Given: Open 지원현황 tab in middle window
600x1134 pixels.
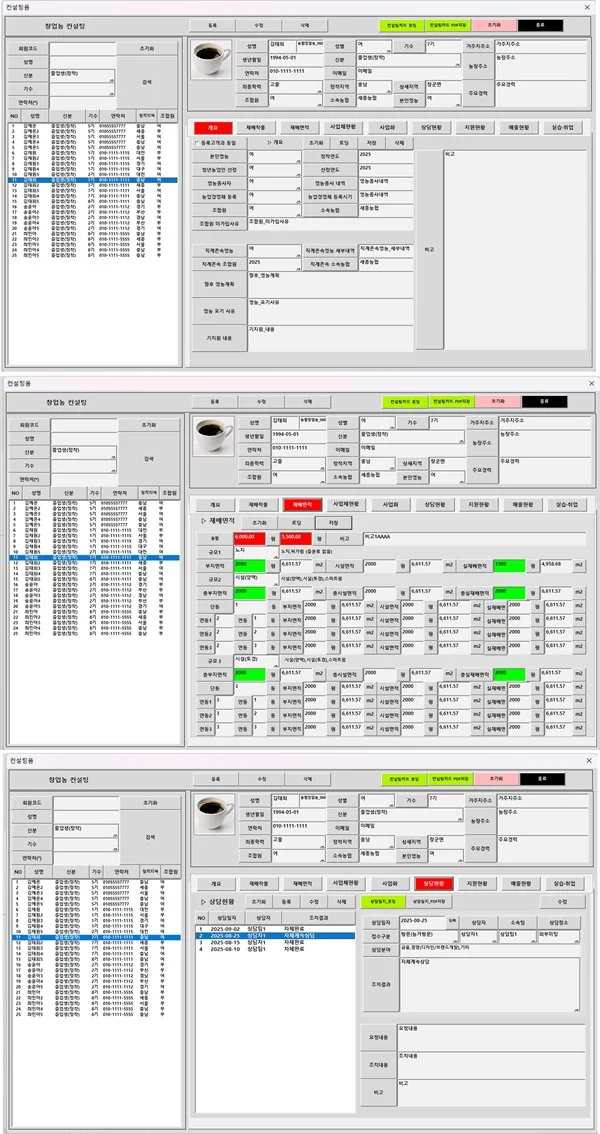Looking at the screenshot, I should [479, 504].
